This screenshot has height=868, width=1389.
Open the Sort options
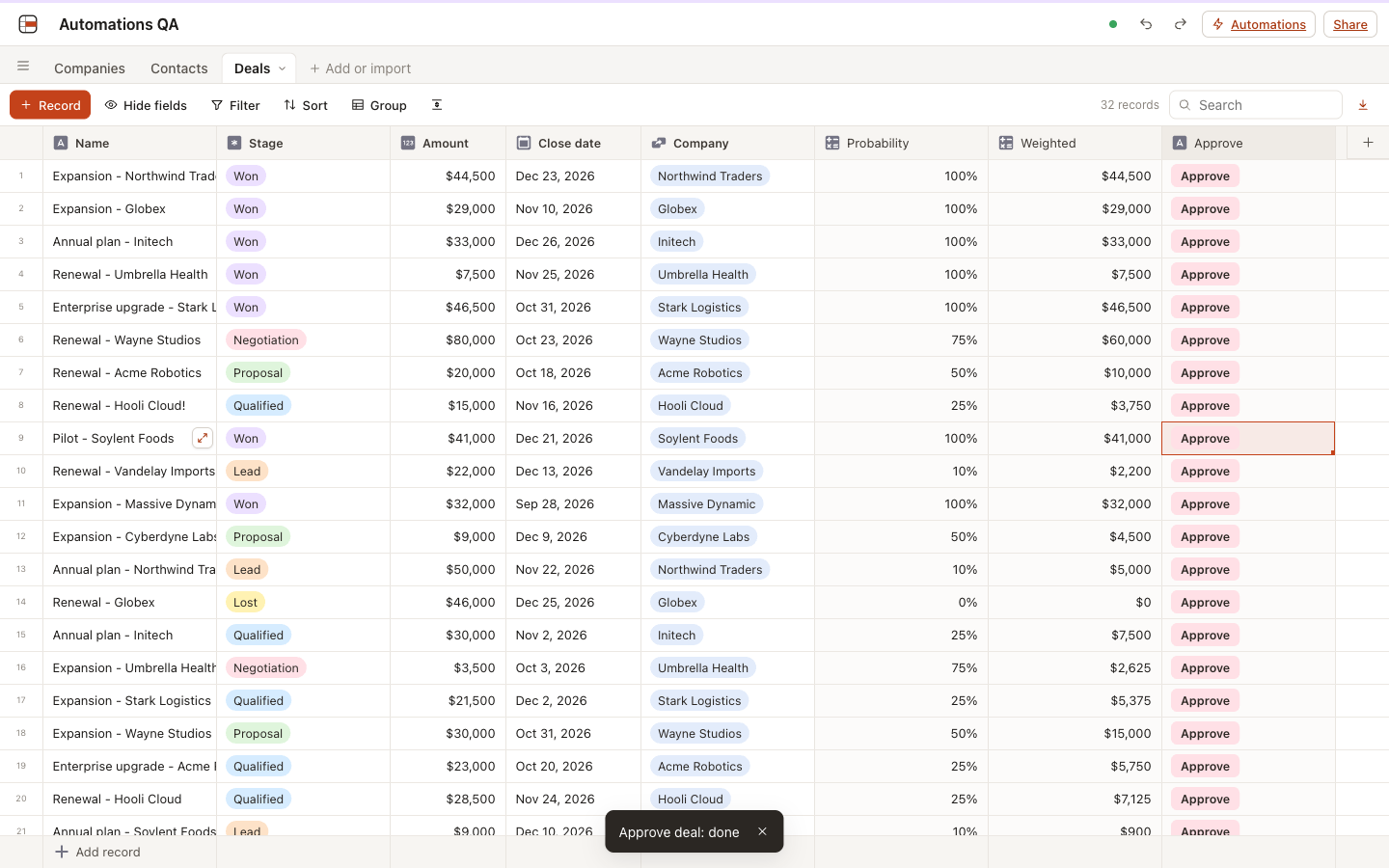tap(306, 105)
